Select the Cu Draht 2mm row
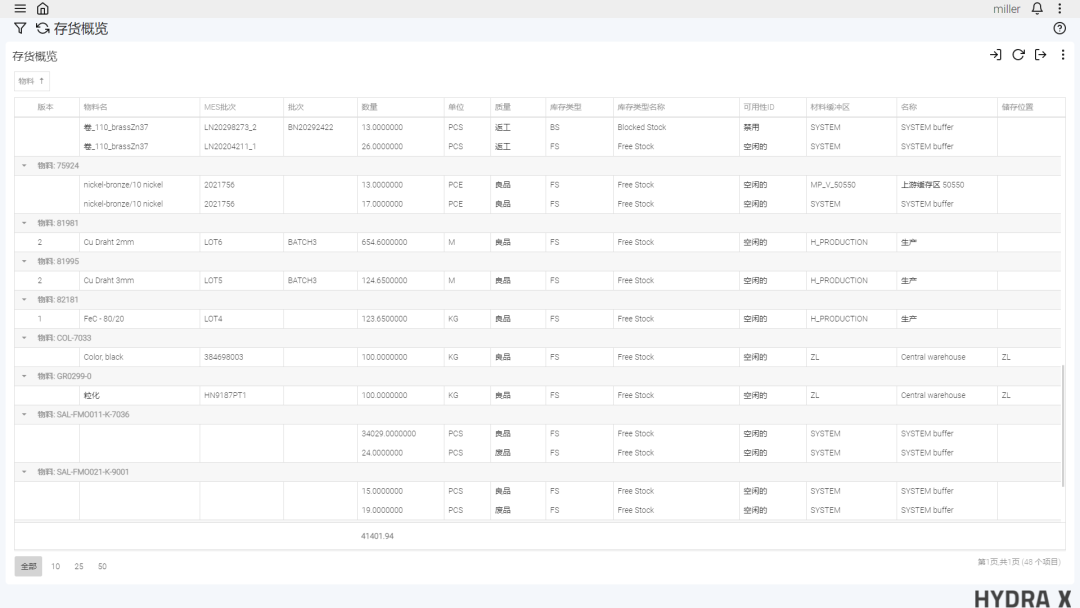Image resolution: width=1080 pixels, height=608 pixels. point(537,242)
